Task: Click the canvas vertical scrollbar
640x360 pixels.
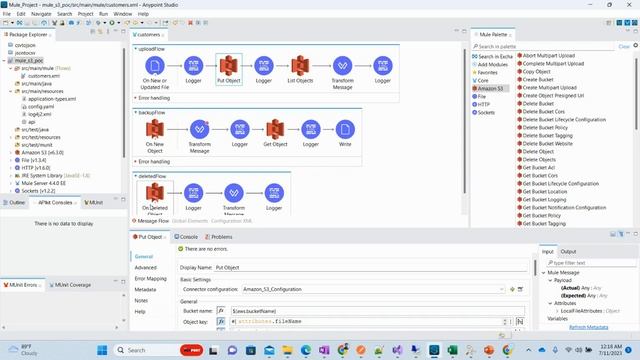Action: [464, 122]
